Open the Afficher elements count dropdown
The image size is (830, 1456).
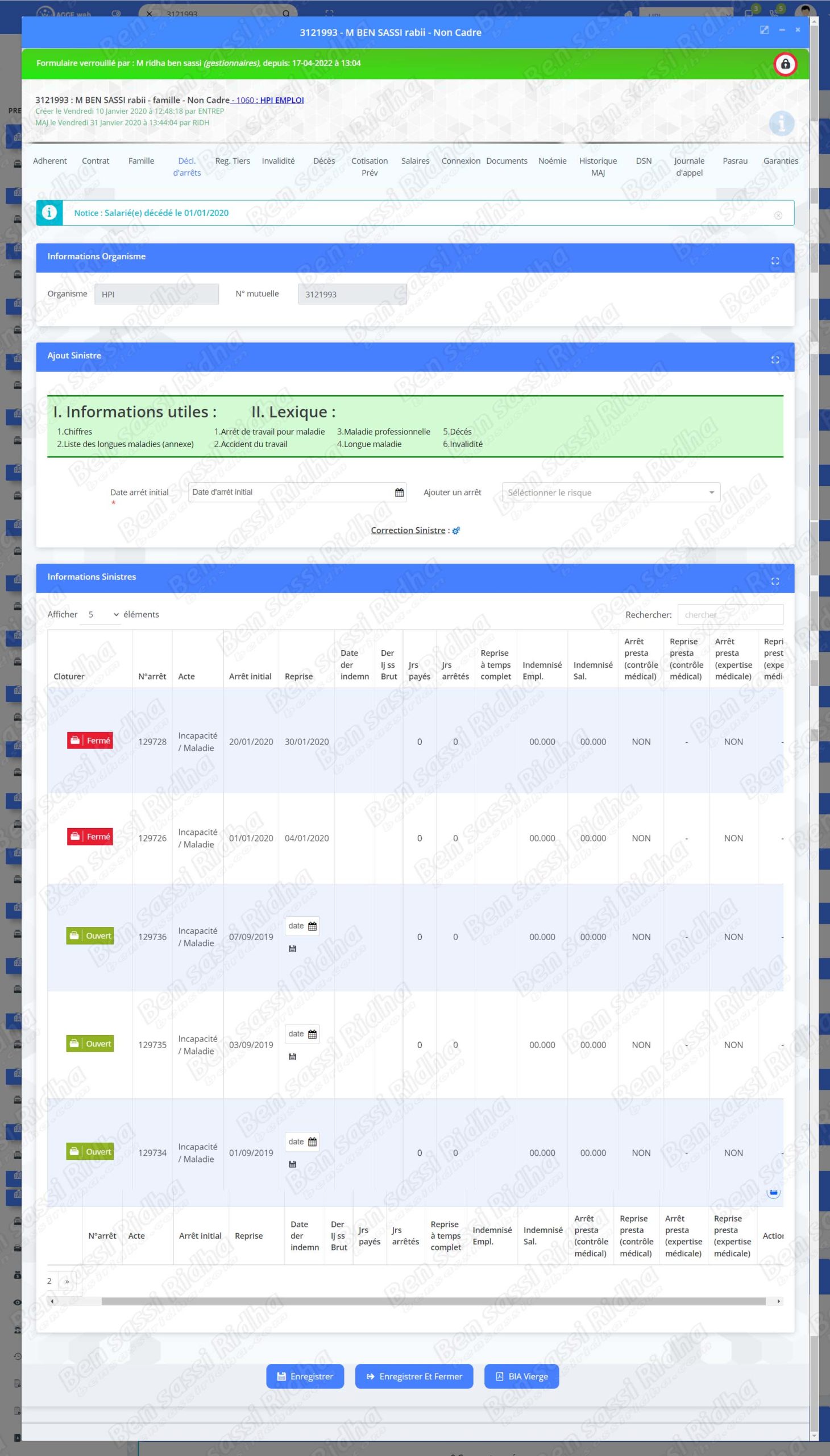pyautogui.click(x=100, y=614)
